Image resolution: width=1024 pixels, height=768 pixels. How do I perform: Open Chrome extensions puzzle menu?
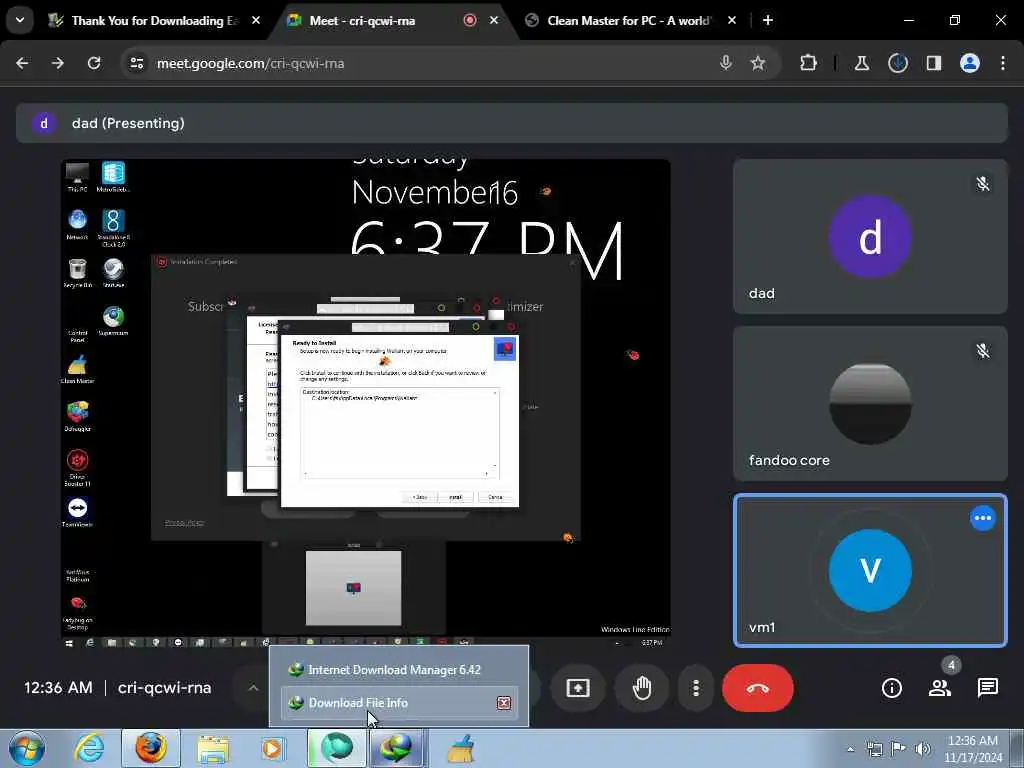tap(808, 63)
